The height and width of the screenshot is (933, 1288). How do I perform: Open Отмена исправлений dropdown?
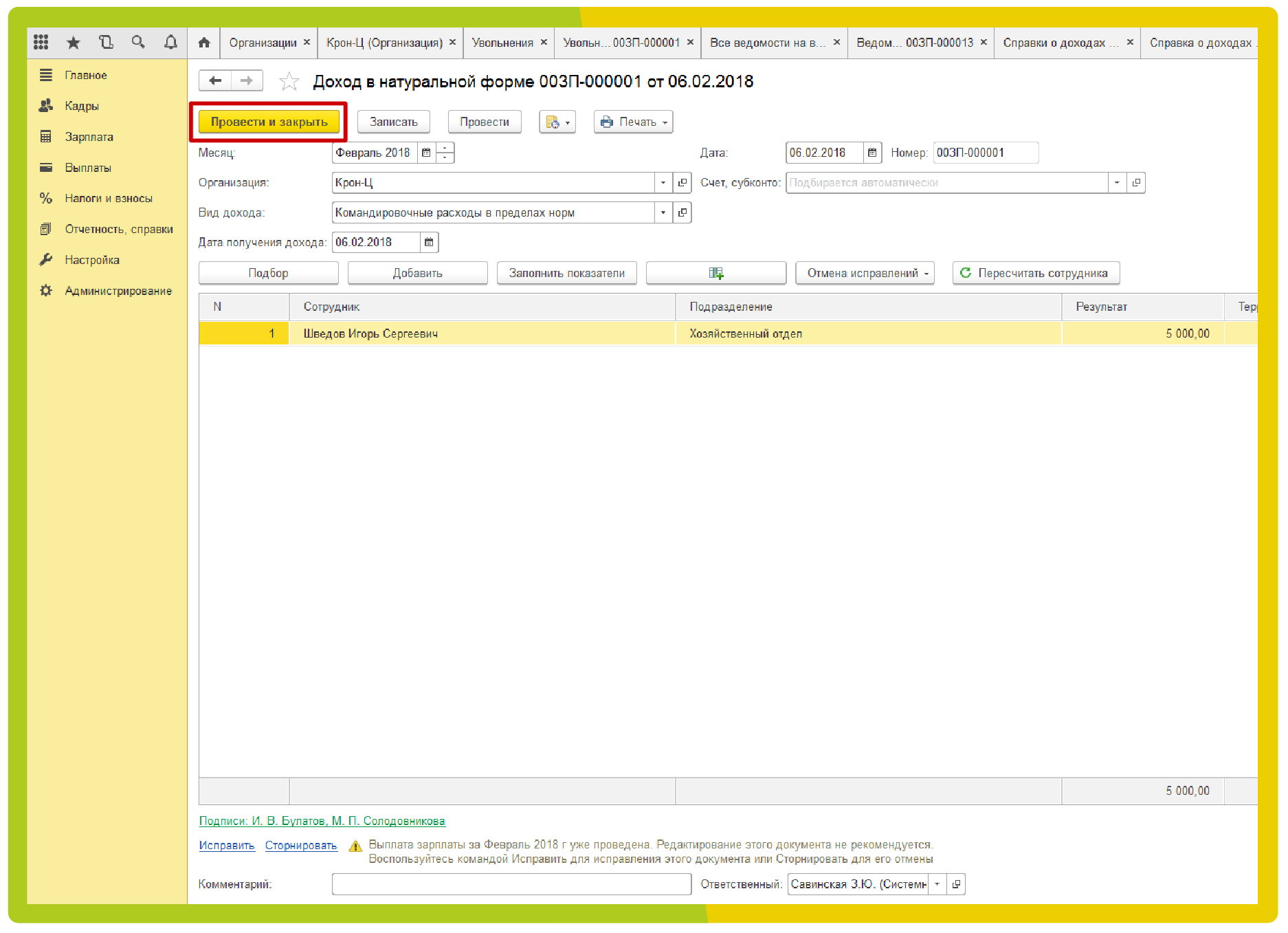(x=865, y=273)
